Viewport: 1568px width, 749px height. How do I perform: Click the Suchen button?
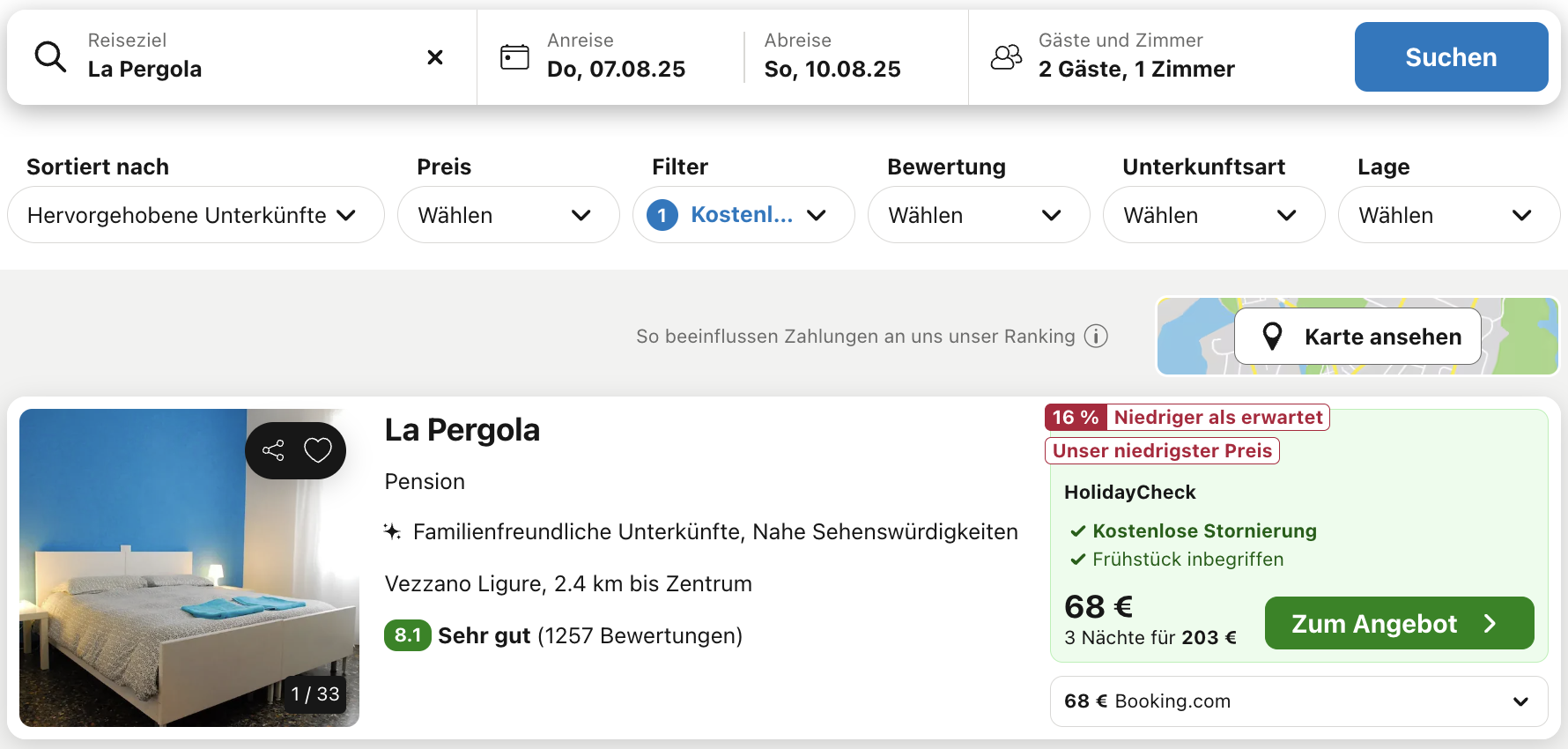point(1451,57)
